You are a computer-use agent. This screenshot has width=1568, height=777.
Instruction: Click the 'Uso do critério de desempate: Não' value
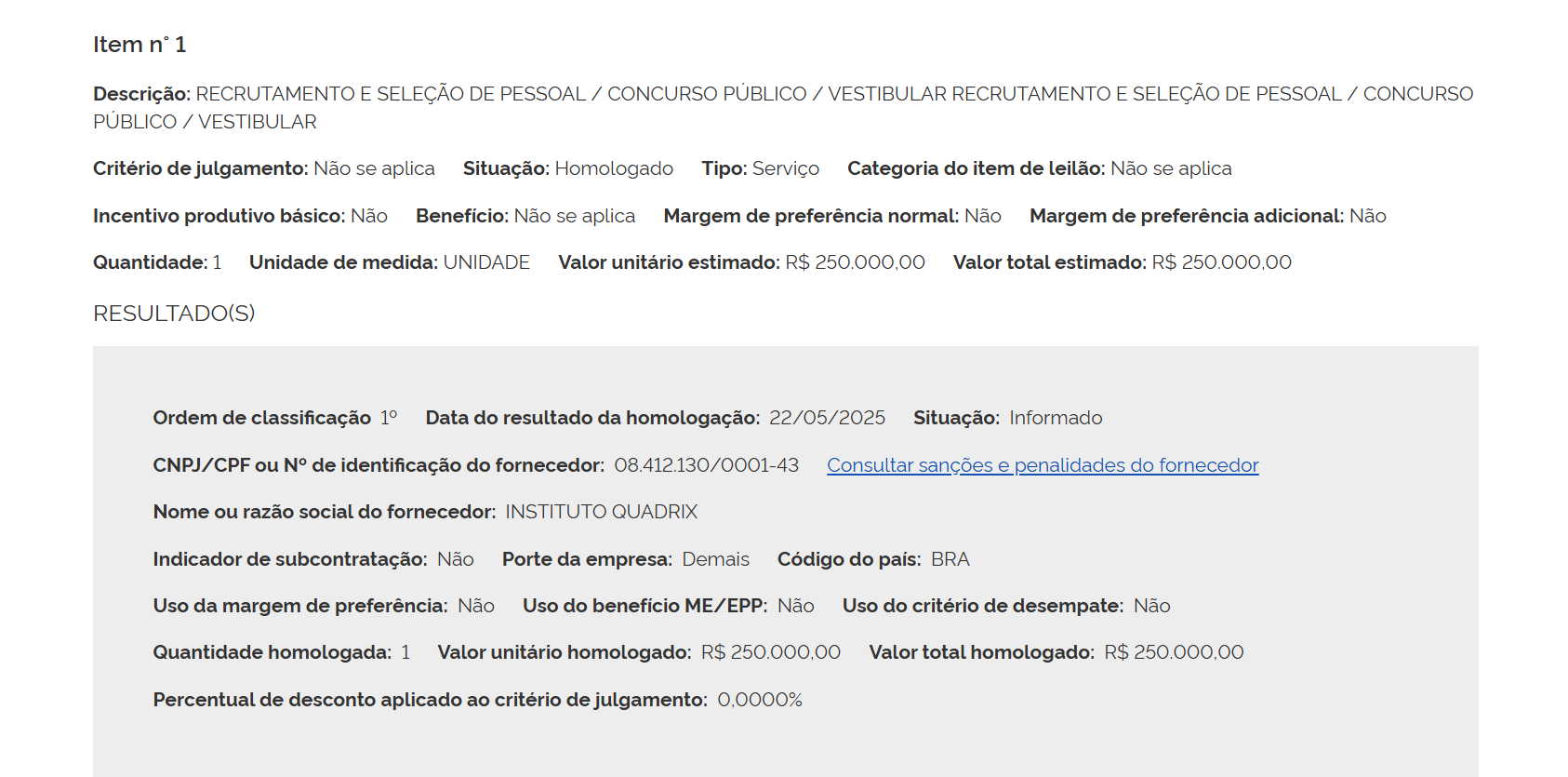1151,606
